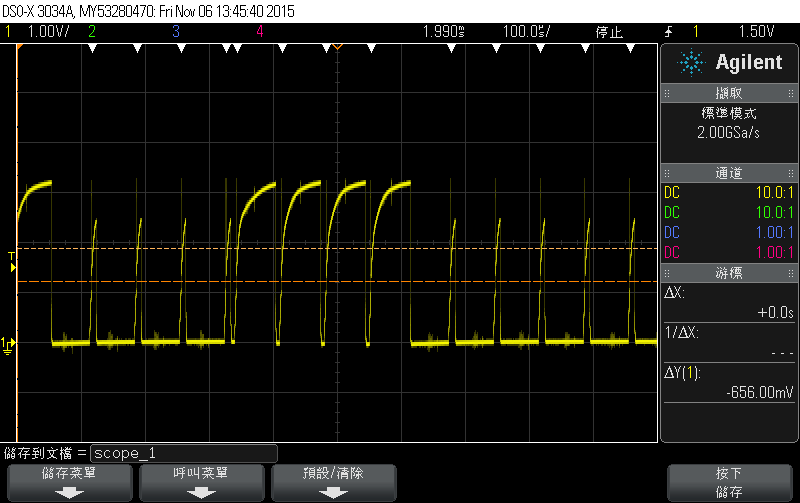This screenshot has width=800, height=503.
Task: Click the 2.00GSa/s sample rate text
Action: (x=729, y=133)
